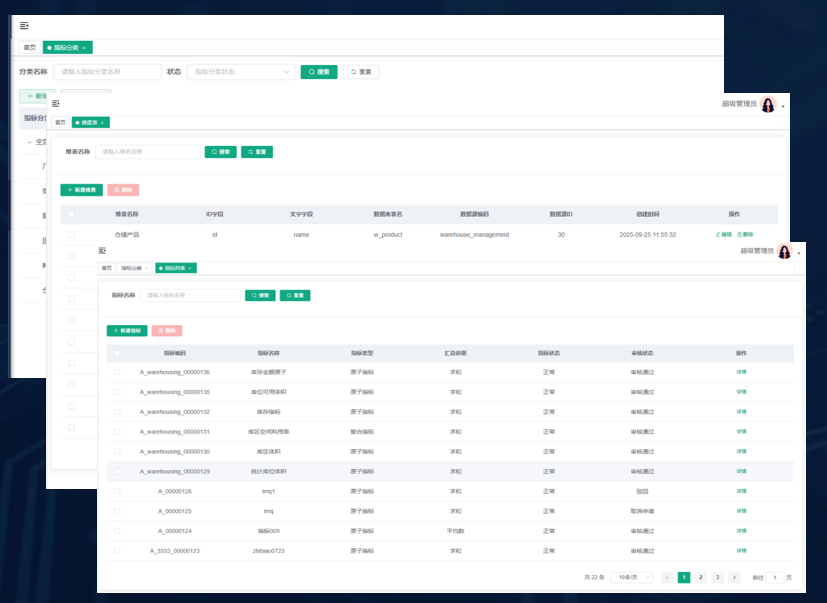Close the 指标分类 tab in the back-most window
Viewport: 827px width, 603px height.
click(x=85, y=47)
